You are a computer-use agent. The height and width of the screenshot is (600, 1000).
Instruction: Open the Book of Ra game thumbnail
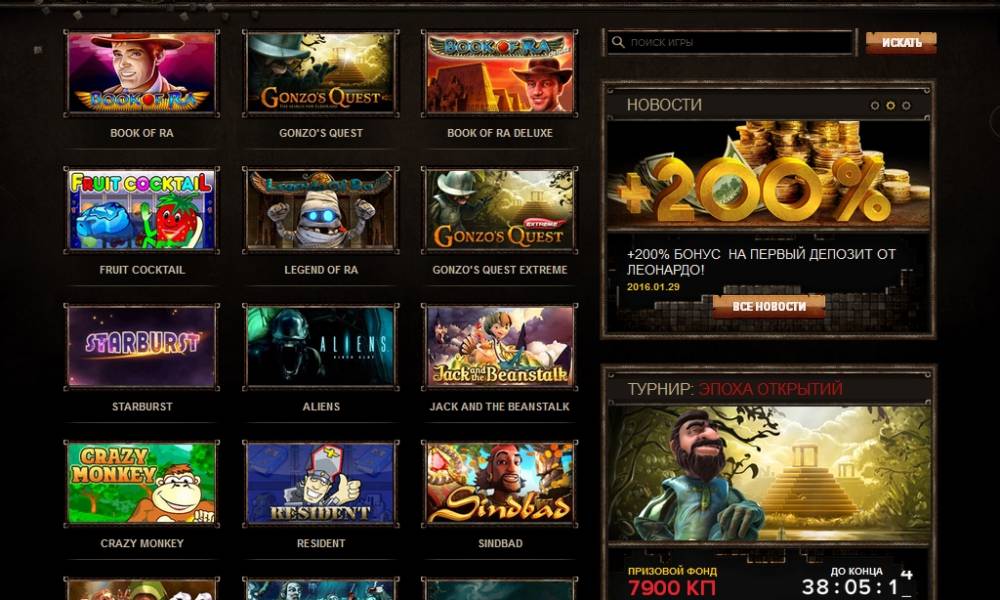[x=142, y=73]
